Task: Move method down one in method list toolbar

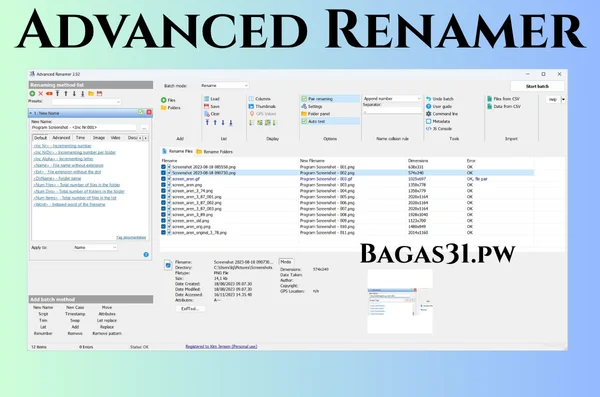Action: (74, 93)
